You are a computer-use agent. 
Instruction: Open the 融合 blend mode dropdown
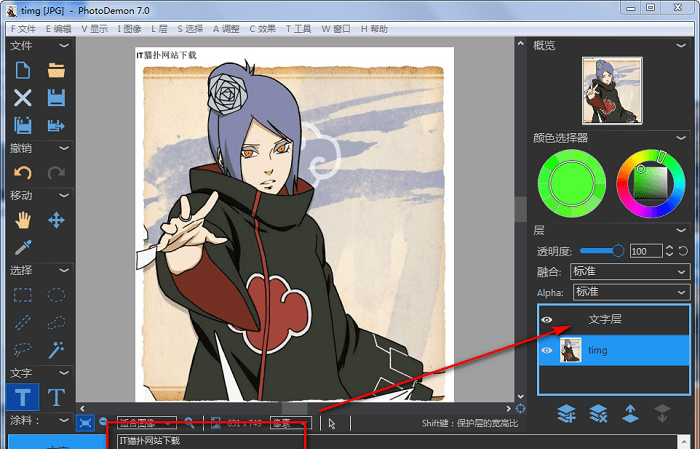tap(630, 271)
